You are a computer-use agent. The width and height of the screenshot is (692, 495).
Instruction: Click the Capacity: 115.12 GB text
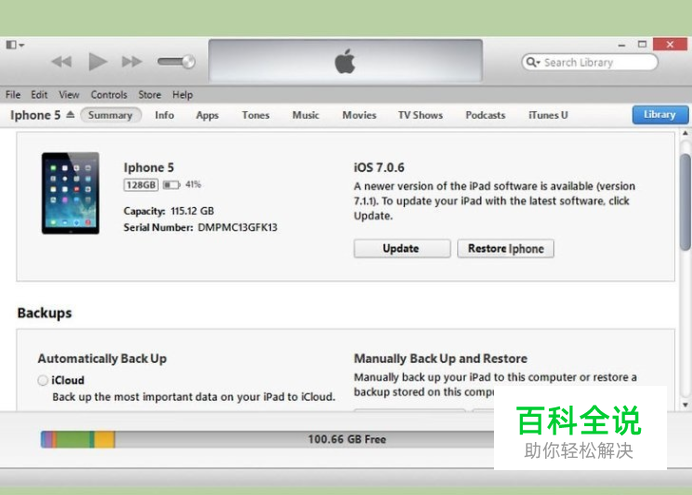pos(169,211)
